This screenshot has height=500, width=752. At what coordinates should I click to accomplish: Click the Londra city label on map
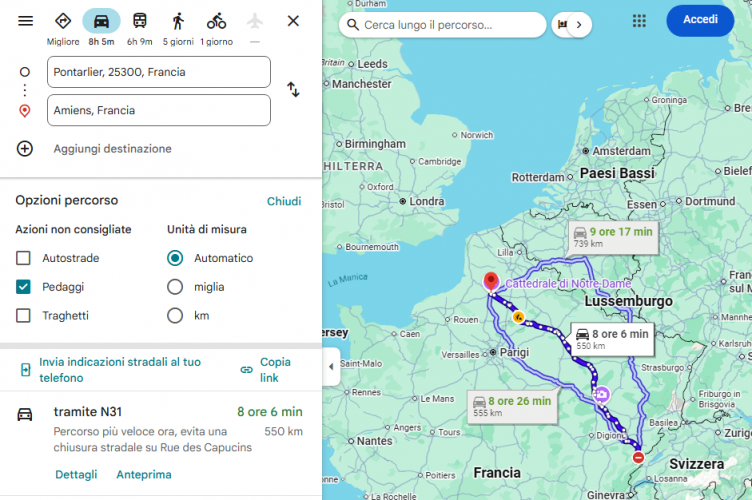(426, 201)
